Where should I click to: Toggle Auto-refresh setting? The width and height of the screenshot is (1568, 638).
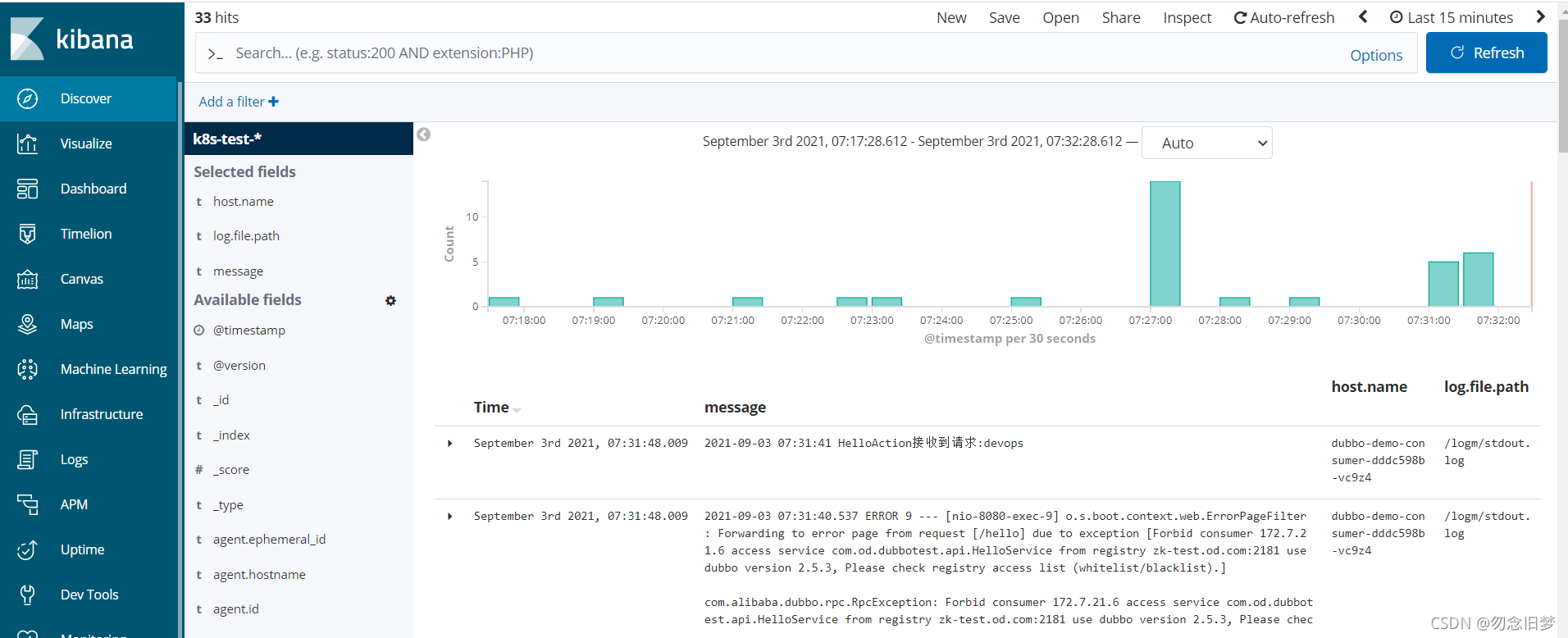coord(1284,18)
